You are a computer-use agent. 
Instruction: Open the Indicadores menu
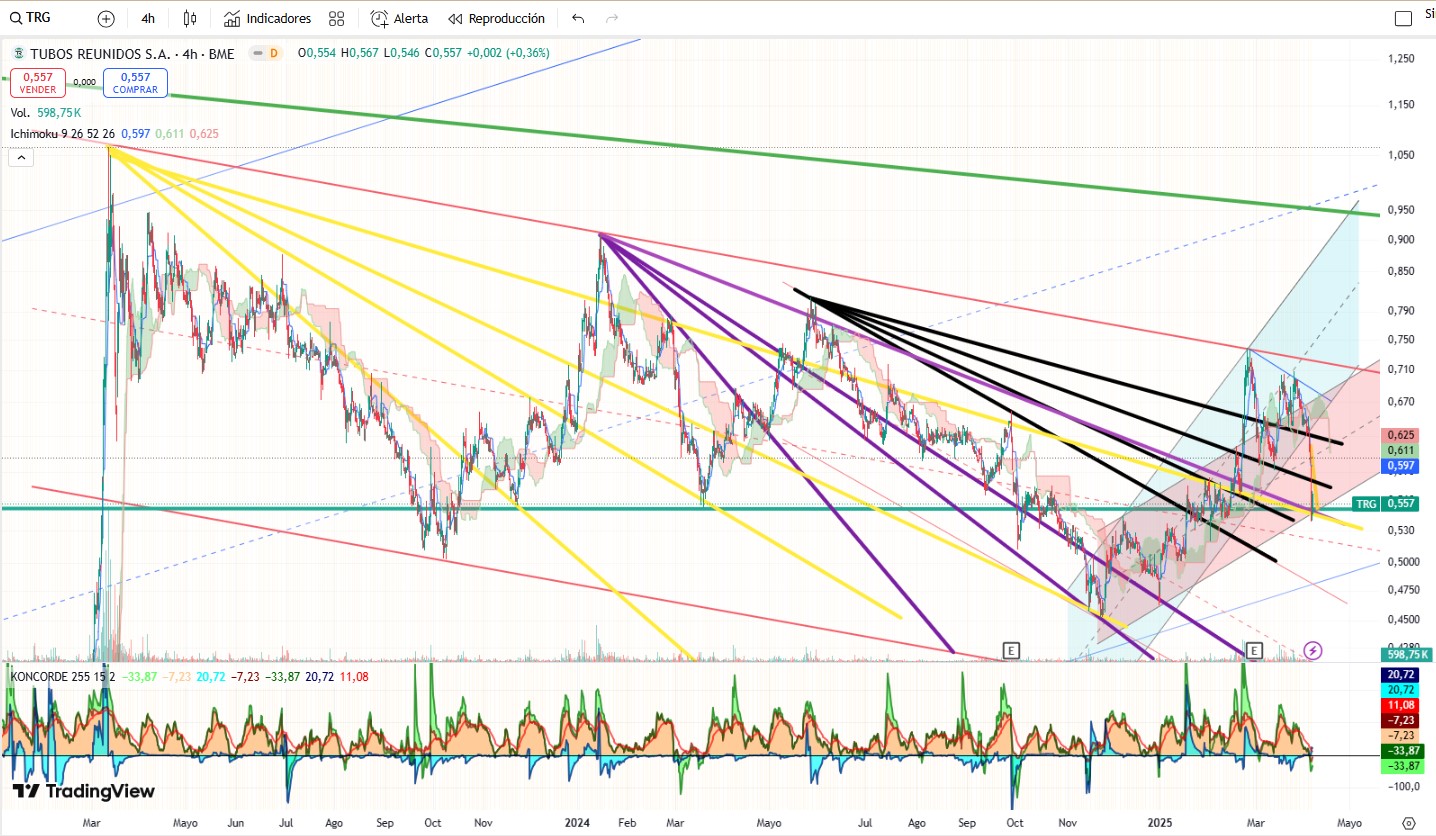(x=267, y=18)
